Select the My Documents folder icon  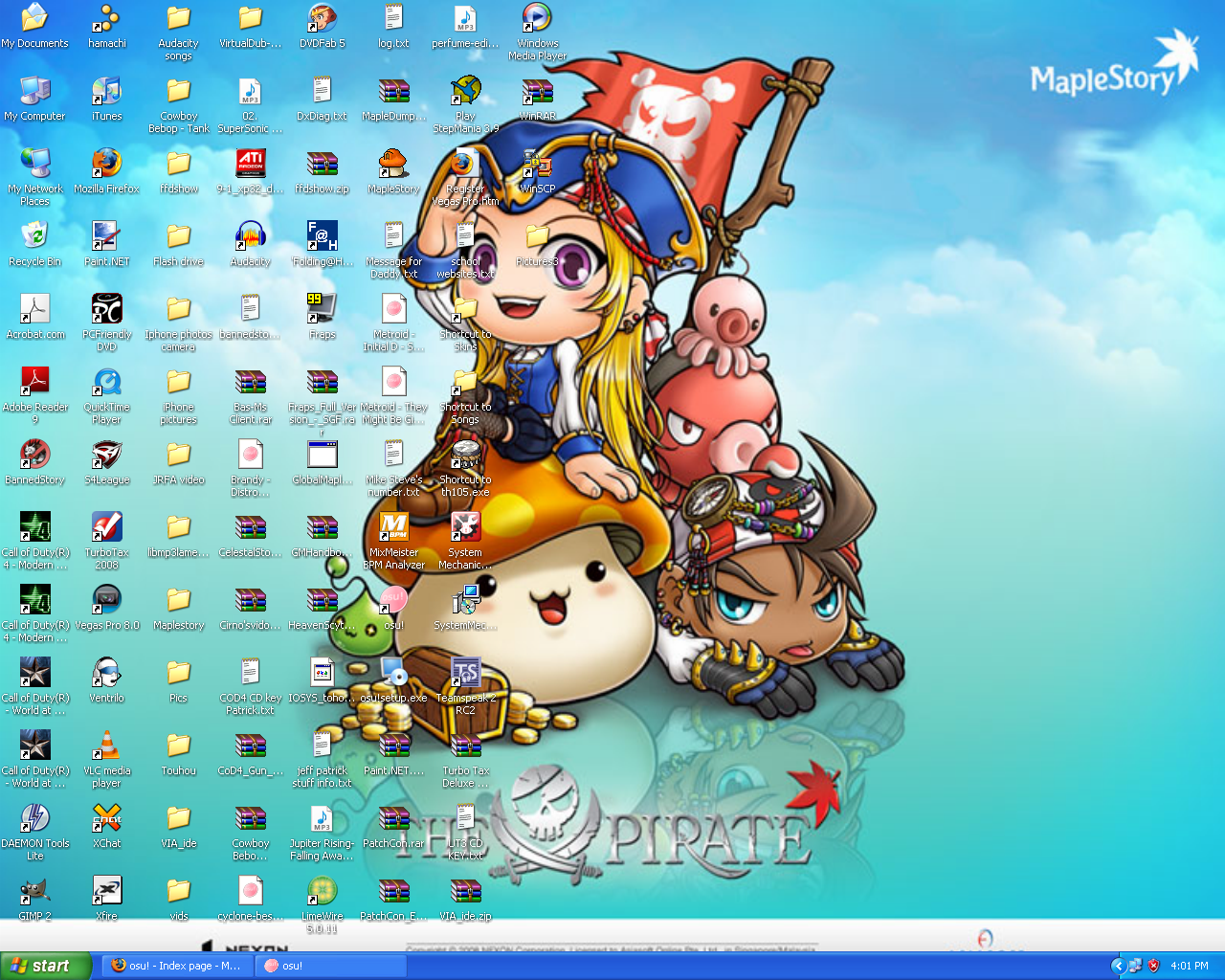click(x=34, y=18)
